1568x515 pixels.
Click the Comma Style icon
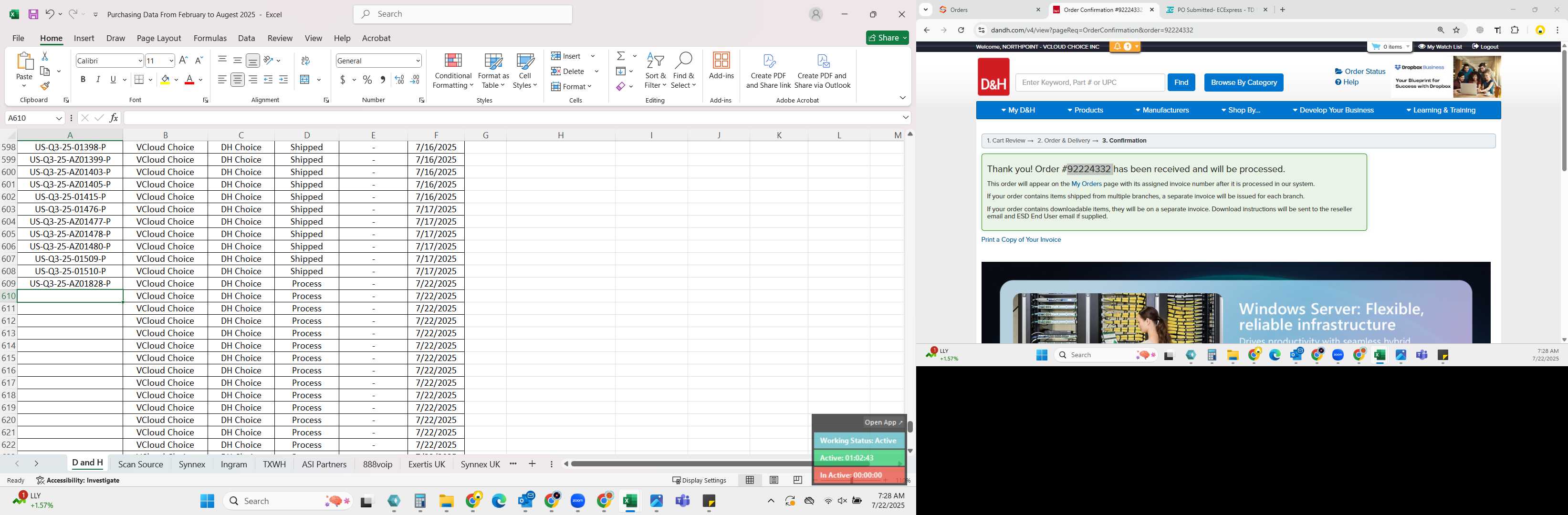pyautogui.click(x=383, y=80)
